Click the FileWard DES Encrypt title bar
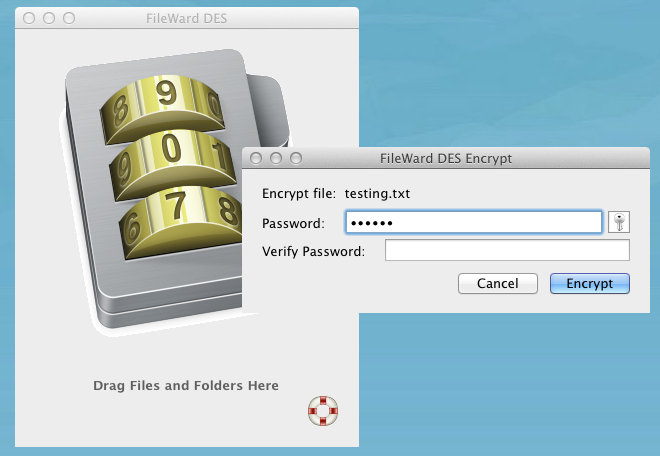660x456 pixels. [x=446, y=158]
